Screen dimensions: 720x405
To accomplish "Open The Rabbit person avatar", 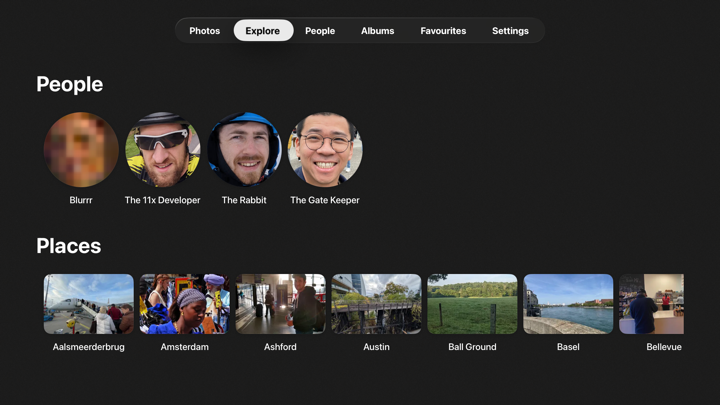I will (x=244, y=149).
